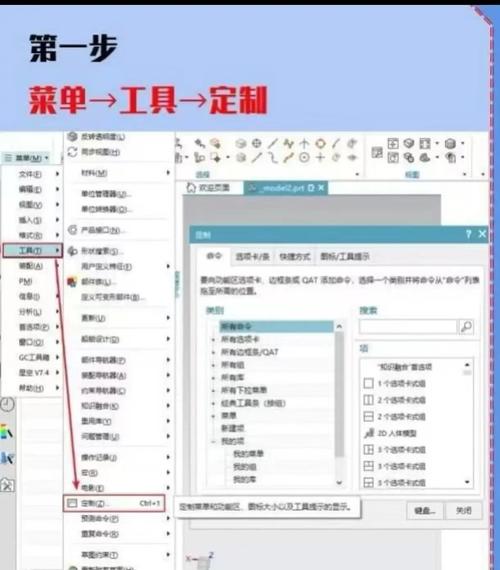
Task: Click the 关闭 button
Action: (464, 511)
